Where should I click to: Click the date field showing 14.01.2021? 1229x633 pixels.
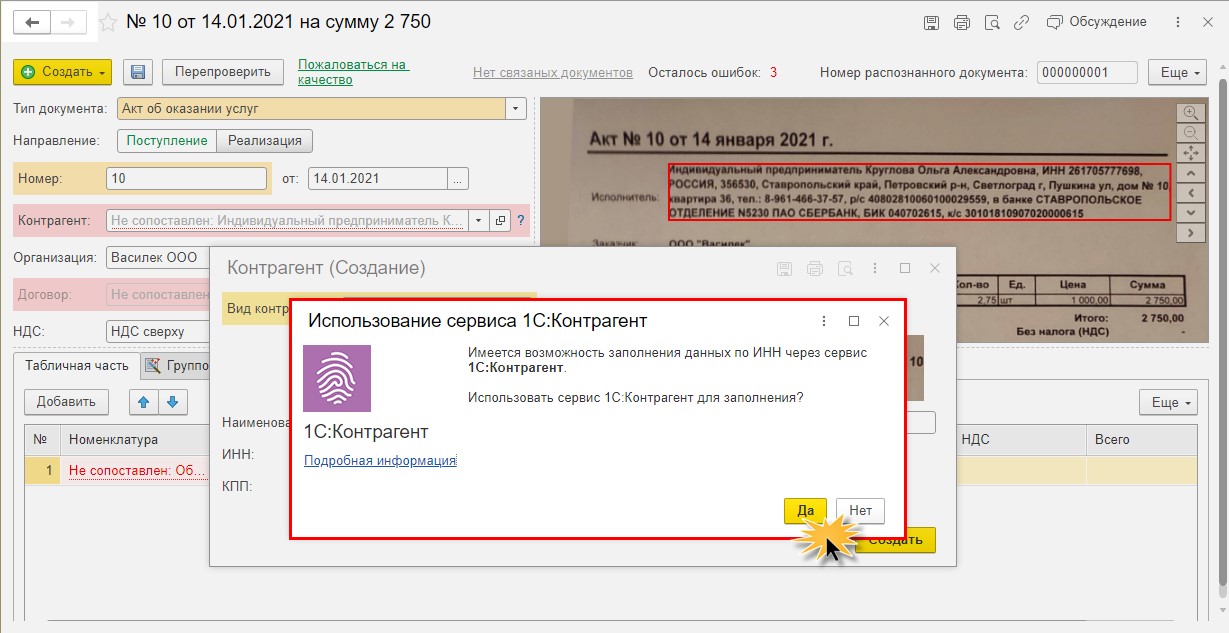pos(377,179)
